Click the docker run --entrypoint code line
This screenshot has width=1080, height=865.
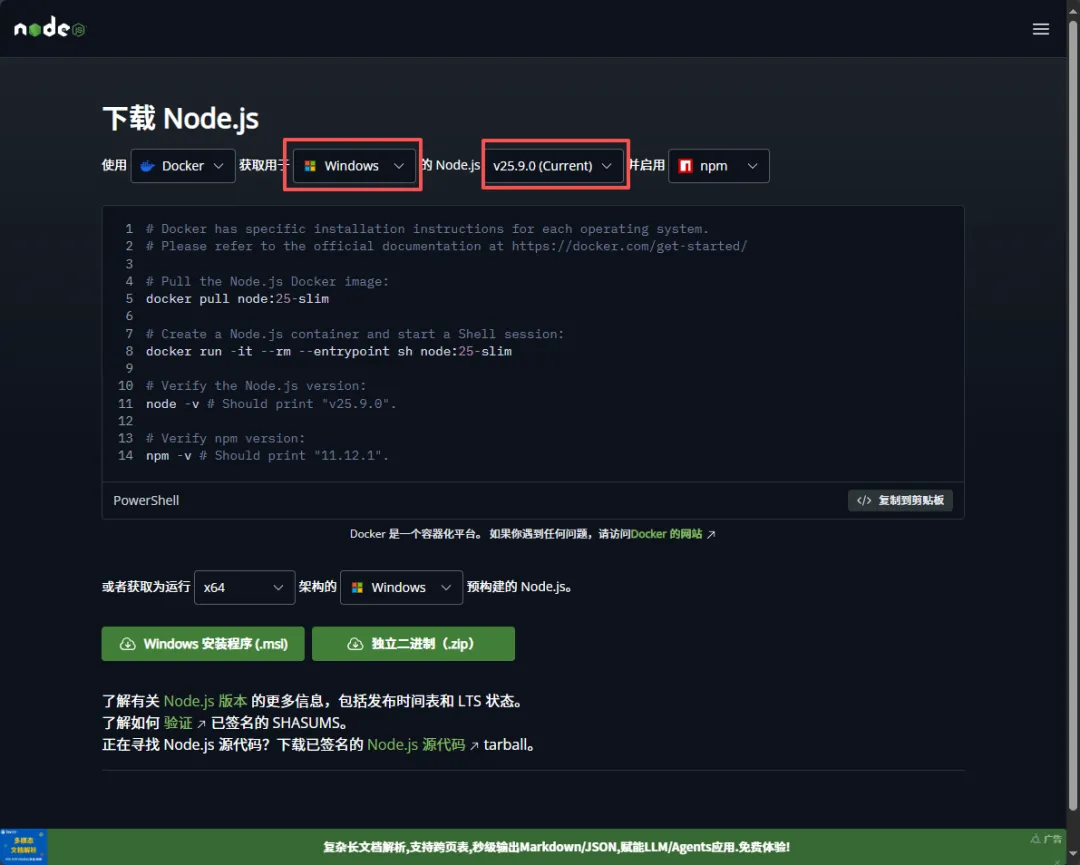(329, 351)
